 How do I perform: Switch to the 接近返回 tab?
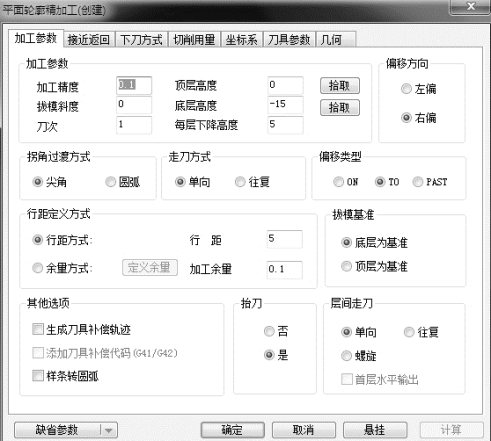(88, 40)
